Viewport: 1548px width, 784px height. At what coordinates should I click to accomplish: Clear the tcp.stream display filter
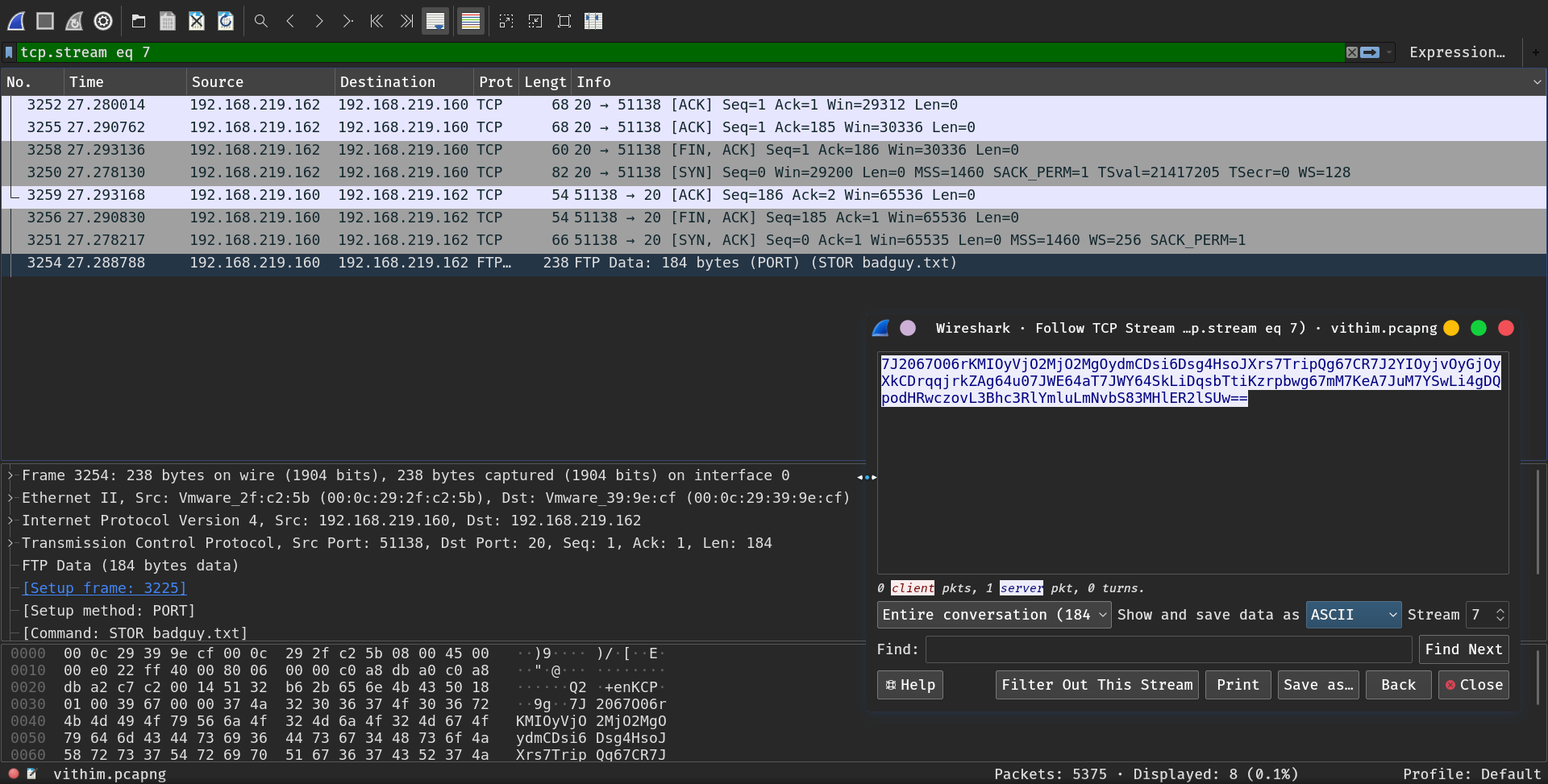tap(1351, 52)
